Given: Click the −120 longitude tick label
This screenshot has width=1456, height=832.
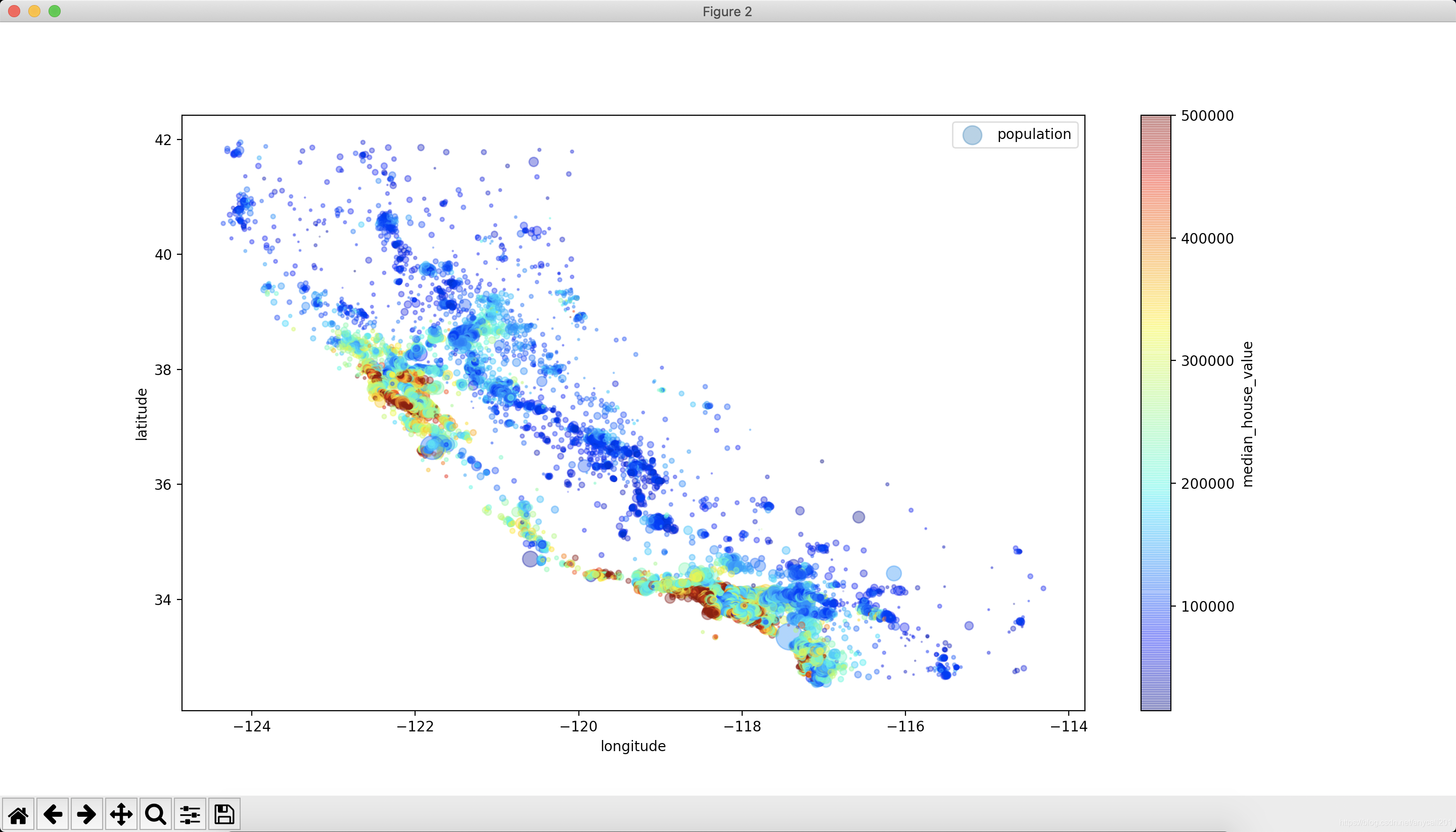Looking at the screenshot, I should tap(578, 726).
